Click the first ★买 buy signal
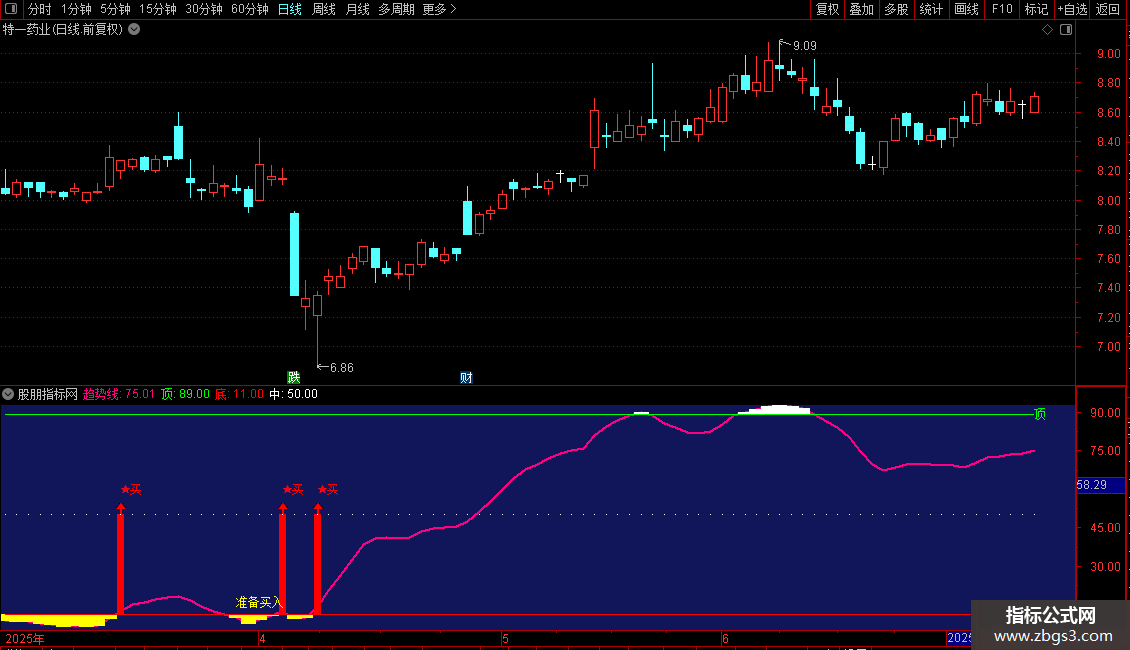The image size is (1130, 650). 131,489
